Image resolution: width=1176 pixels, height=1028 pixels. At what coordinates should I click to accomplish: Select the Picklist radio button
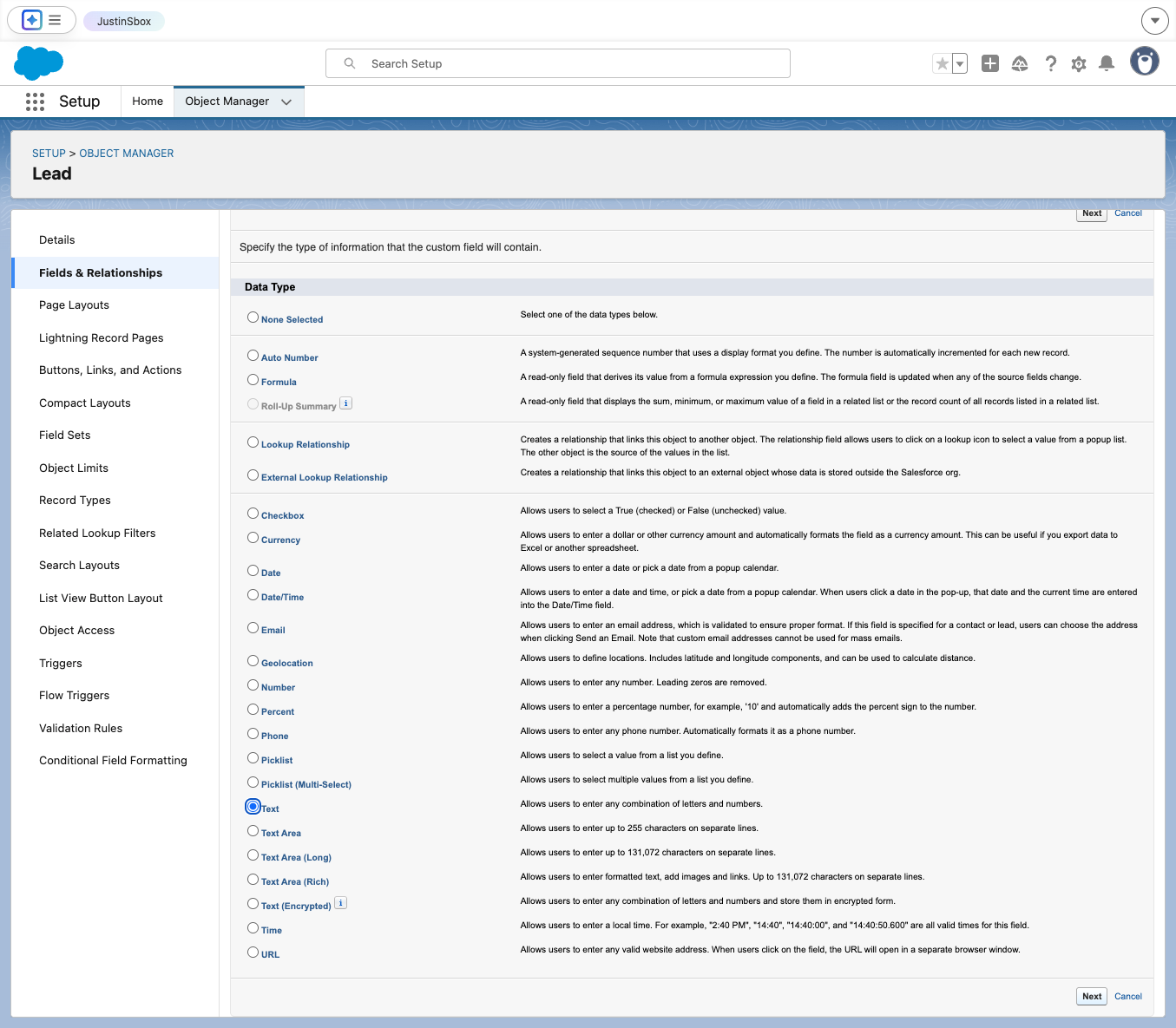[253, 758]
